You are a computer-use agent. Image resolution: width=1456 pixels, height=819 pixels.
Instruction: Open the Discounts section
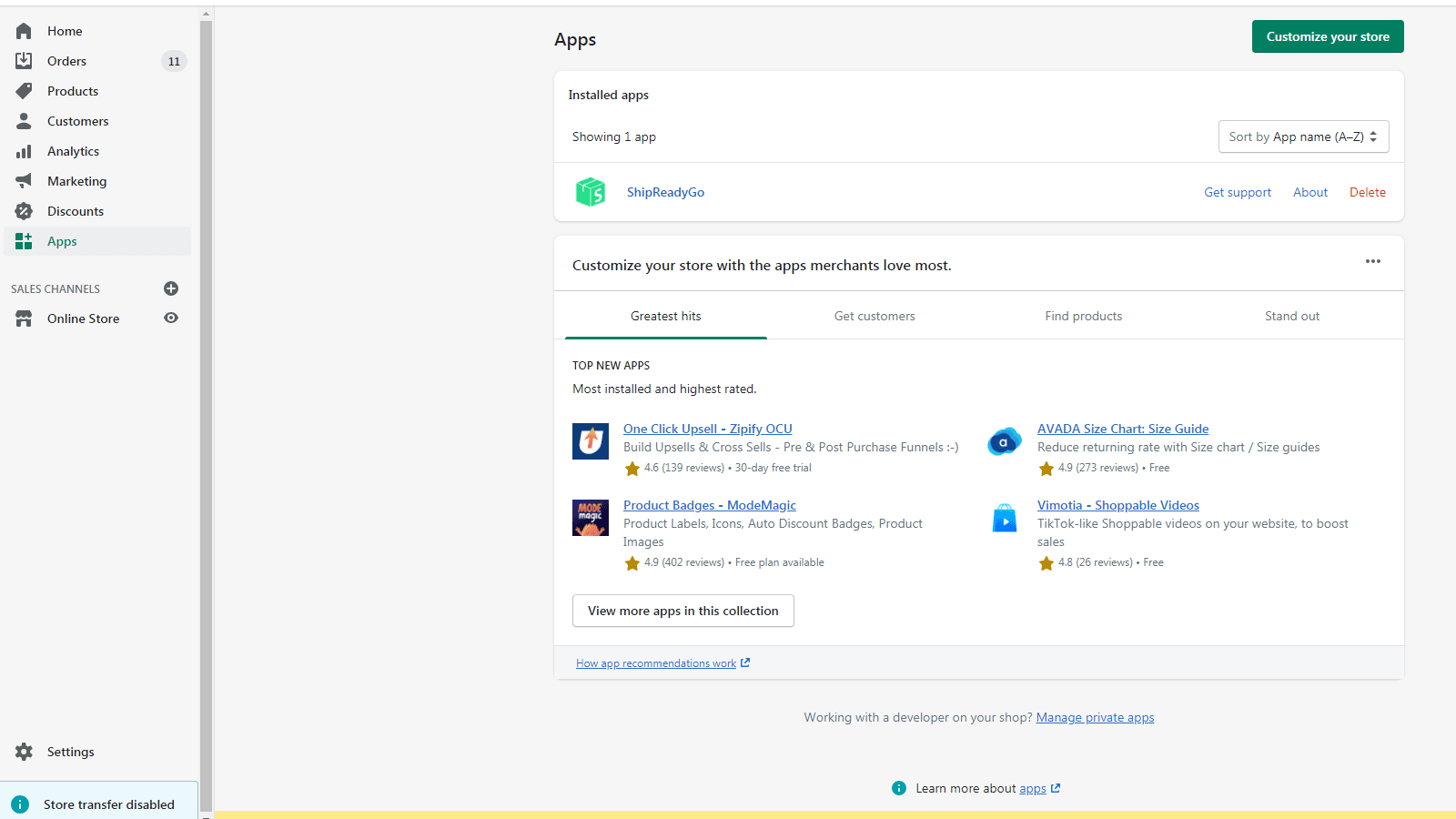pyautogui.click(x=23, y=210)
